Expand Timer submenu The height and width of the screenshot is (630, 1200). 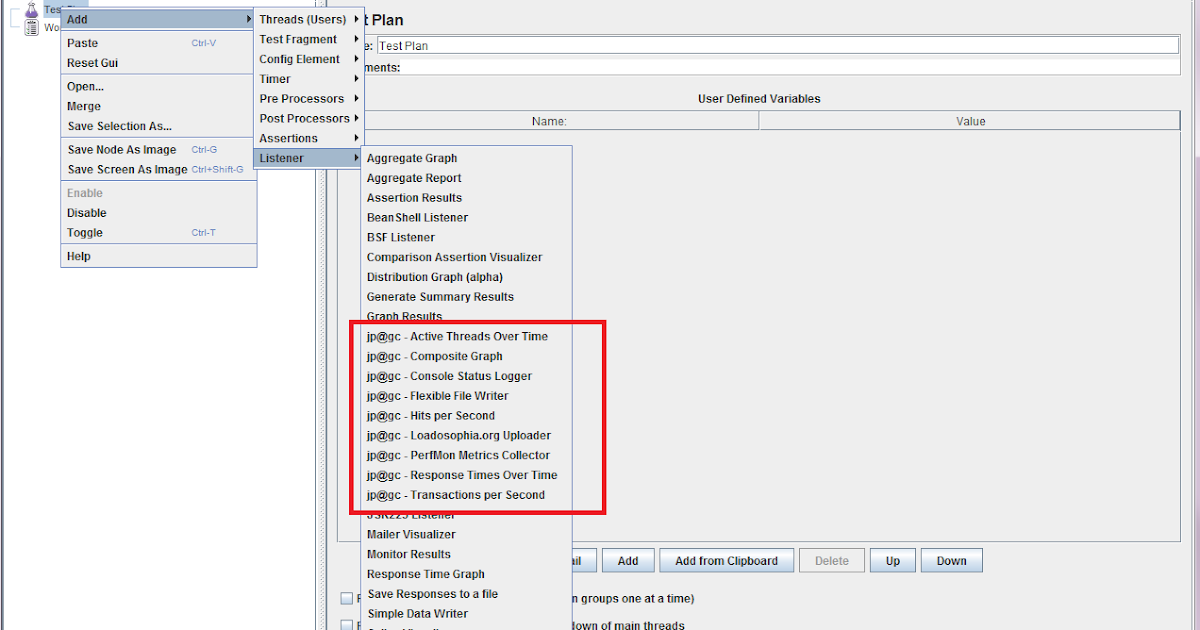point(309,79)
